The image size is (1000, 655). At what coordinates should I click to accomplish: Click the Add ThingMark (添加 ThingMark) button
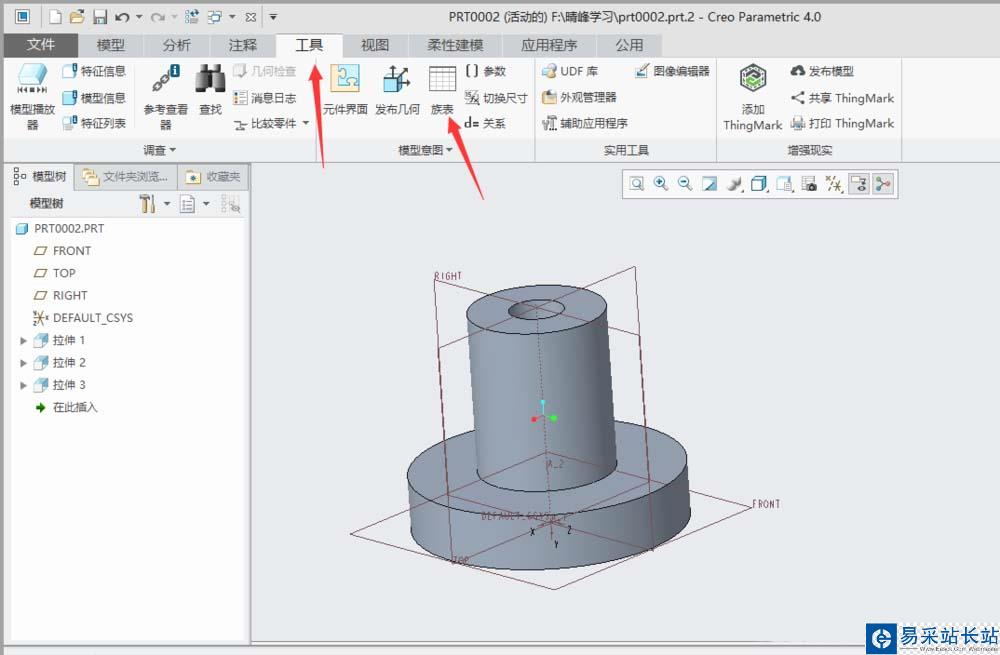click(x=753, y=97)
